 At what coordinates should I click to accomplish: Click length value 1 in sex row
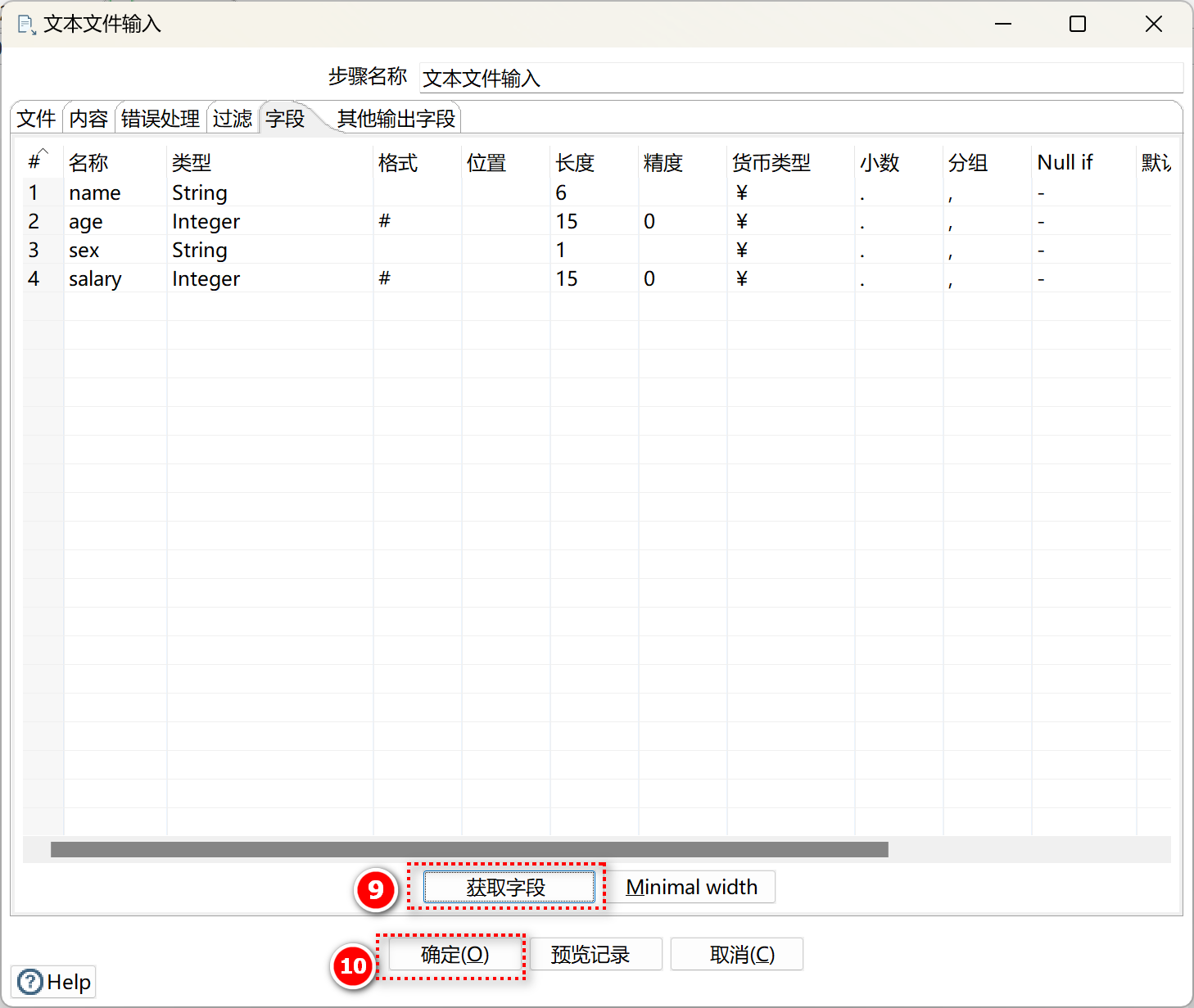595,250
